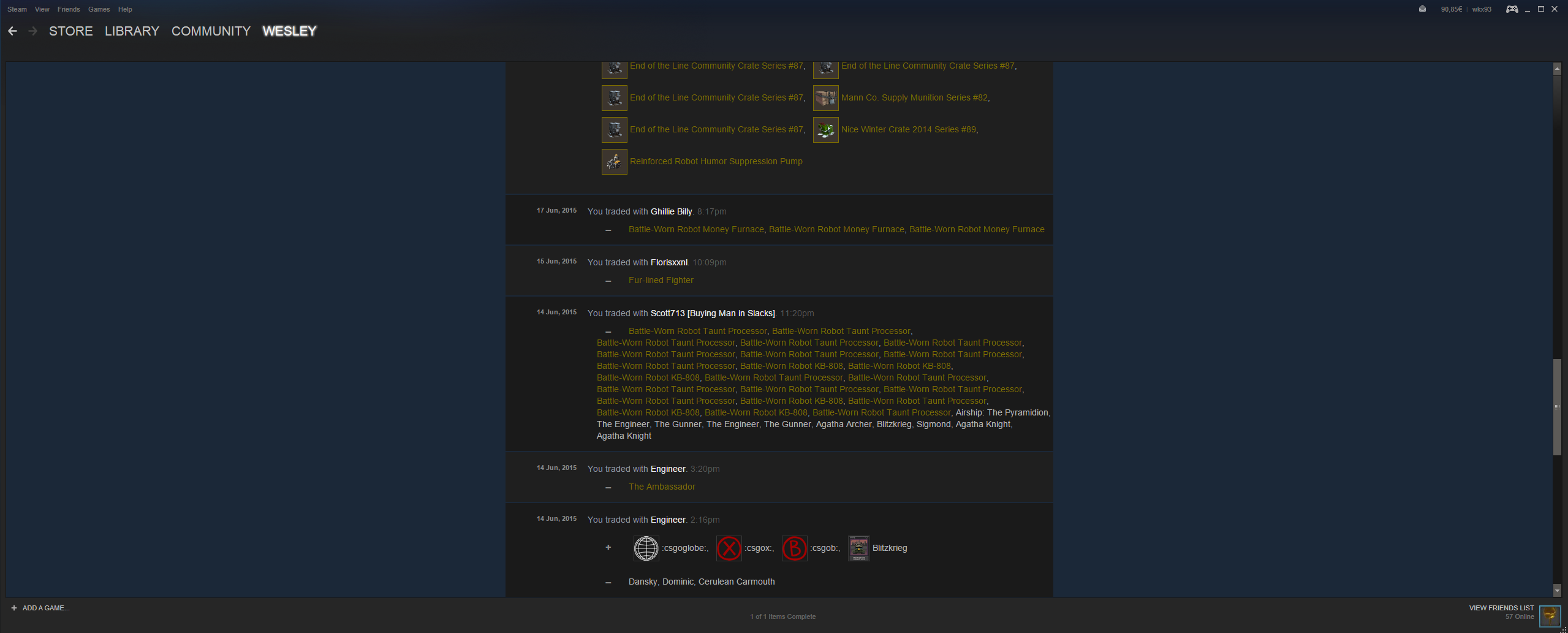Open VIEW FRIENDS LIST

pyautogui.click(x=1501, y=608)
